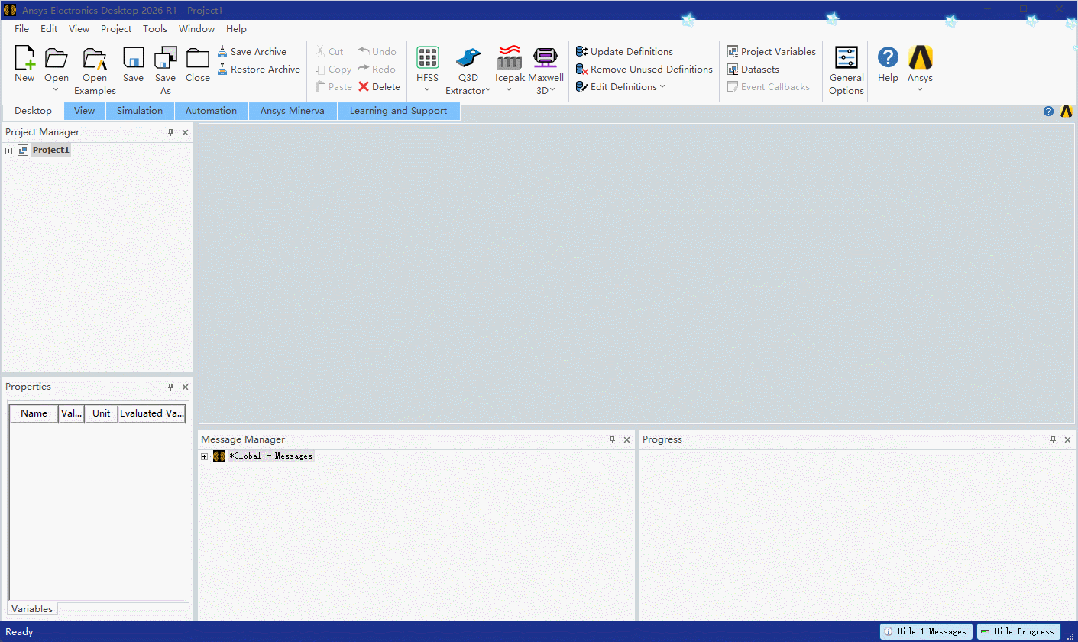Open the Window menu

pos(197,29)
